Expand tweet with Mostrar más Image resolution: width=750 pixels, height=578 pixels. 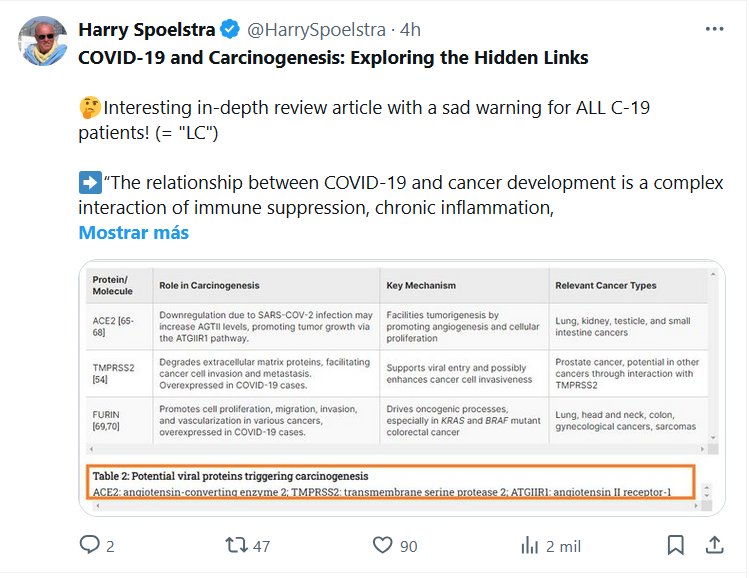[x=133, y=233]
